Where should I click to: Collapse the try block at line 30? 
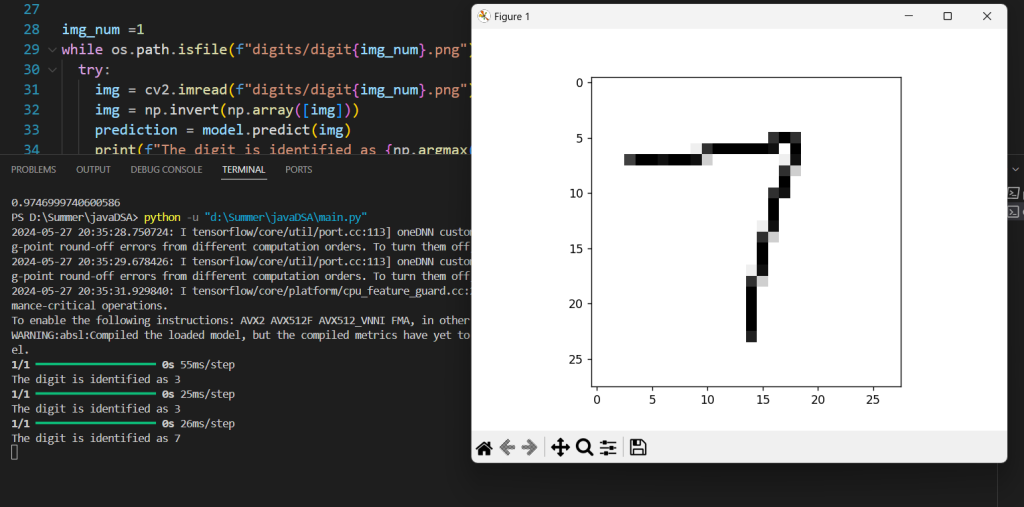tap(52, 69)
